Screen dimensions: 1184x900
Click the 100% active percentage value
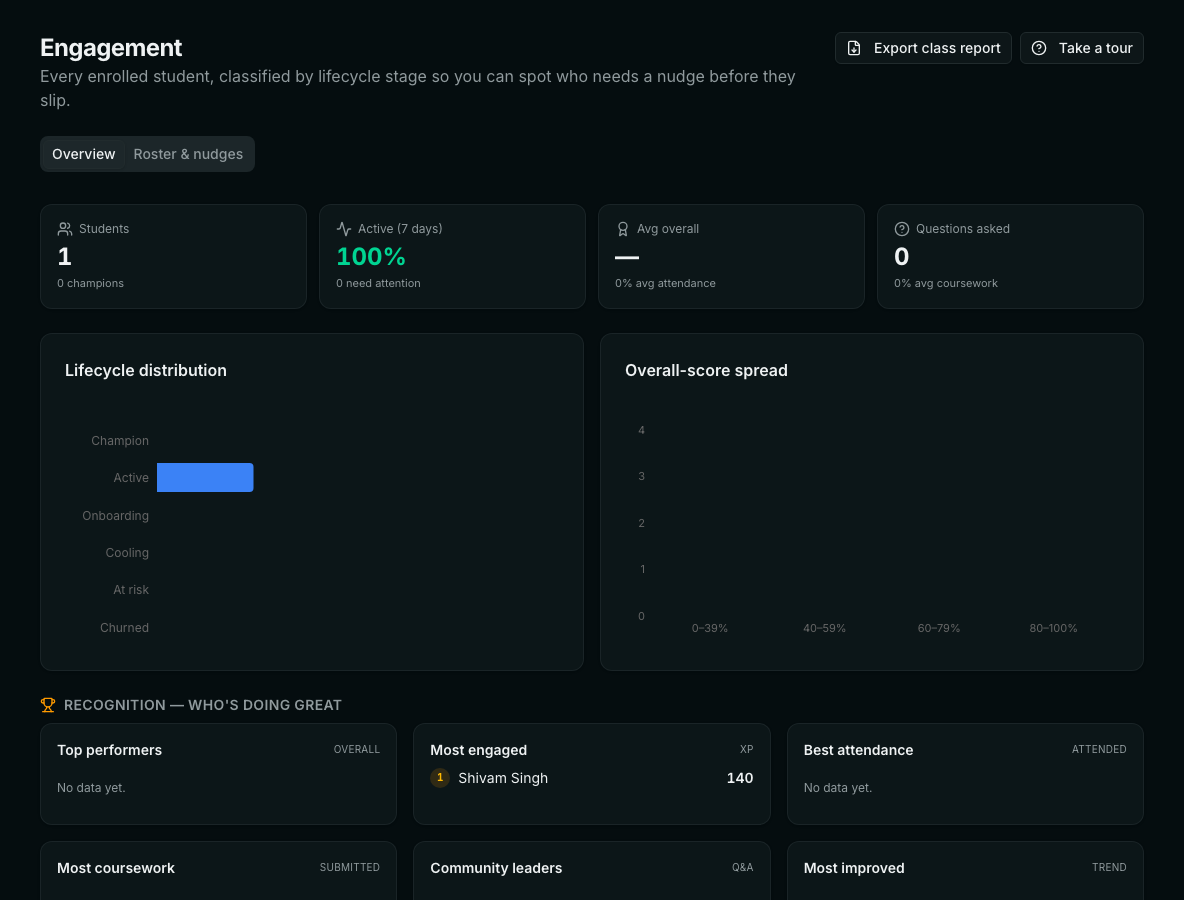click(x=371, y=257)
